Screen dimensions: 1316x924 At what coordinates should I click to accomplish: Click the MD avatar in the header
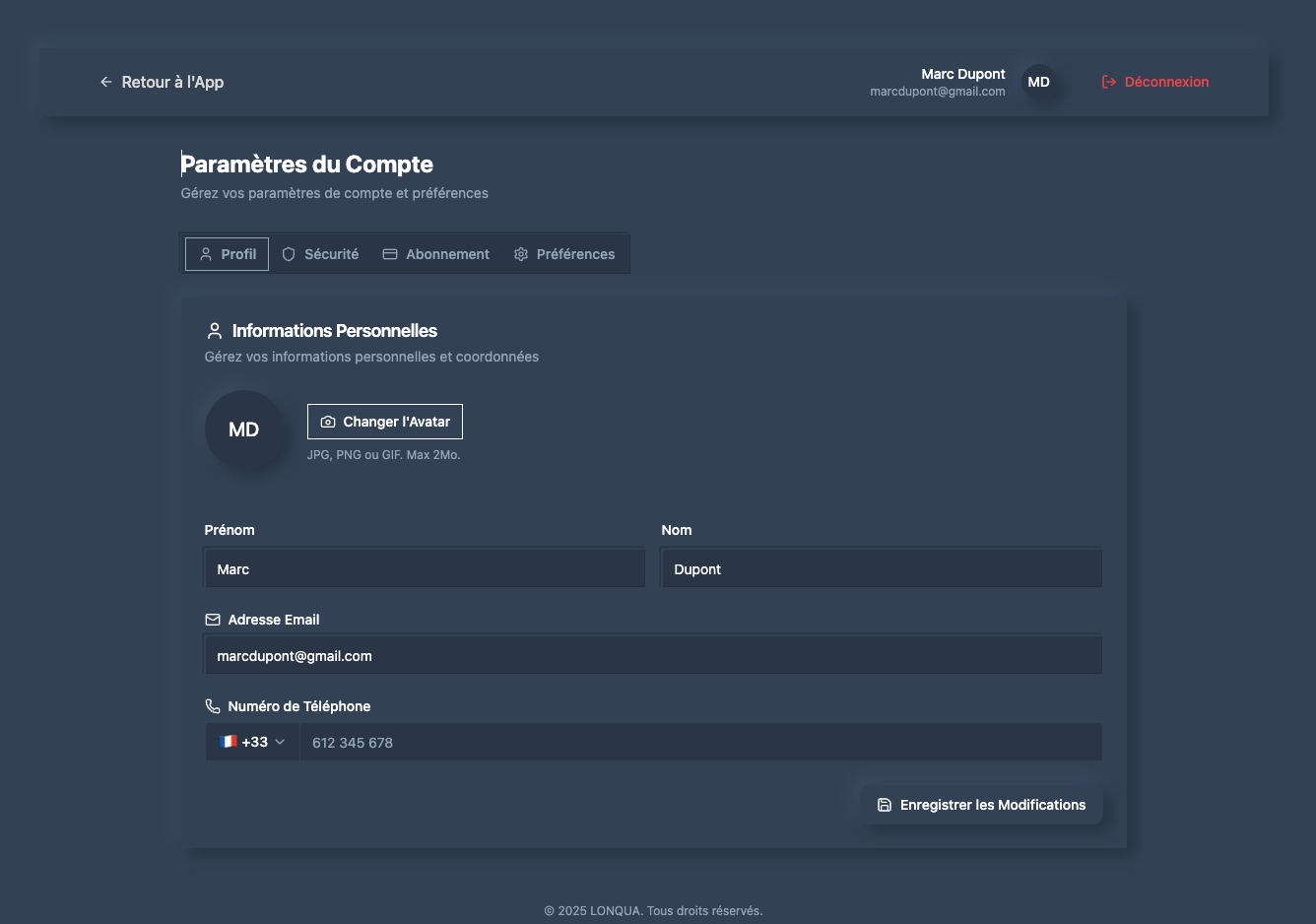[x=1038, y=82]
